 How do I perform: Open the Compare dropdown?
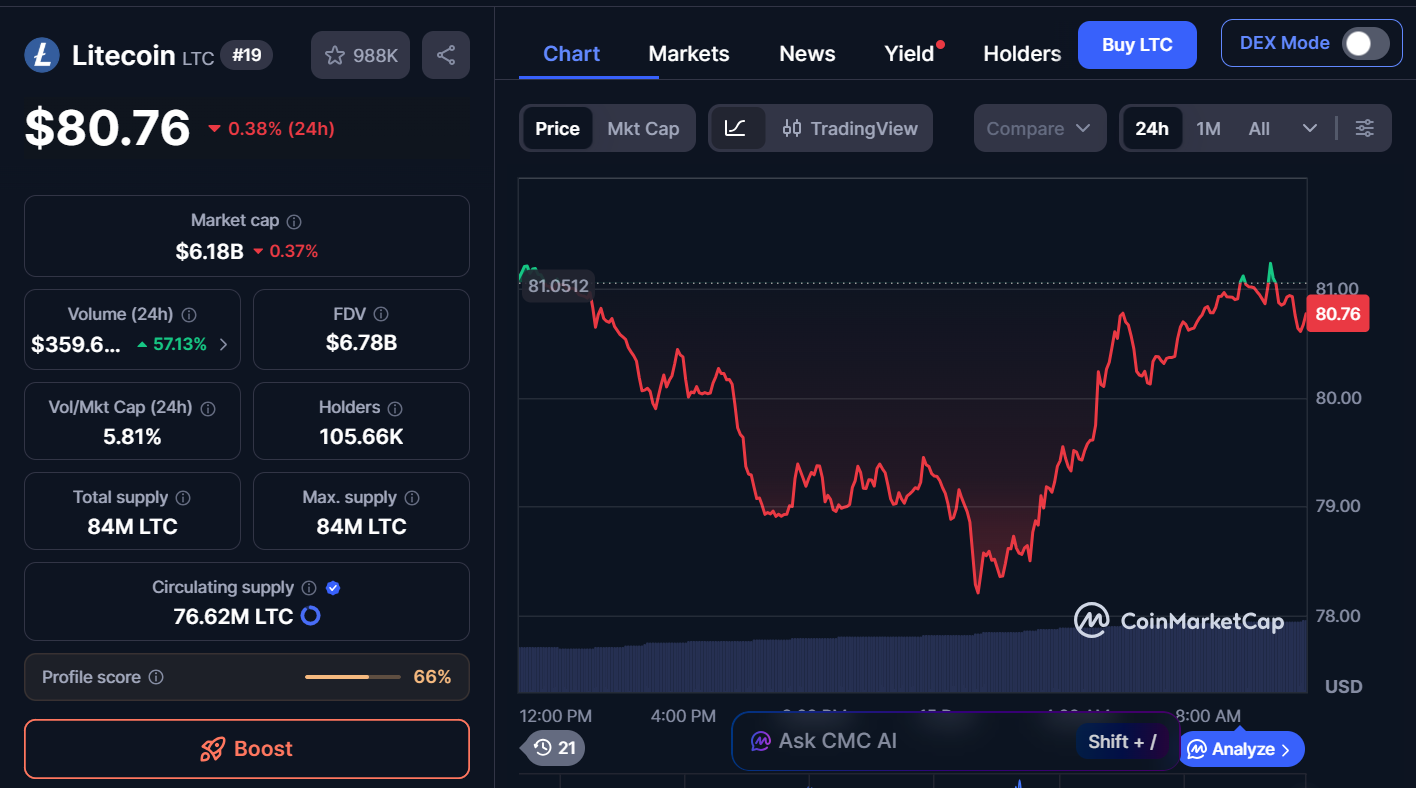[1040, 128]
